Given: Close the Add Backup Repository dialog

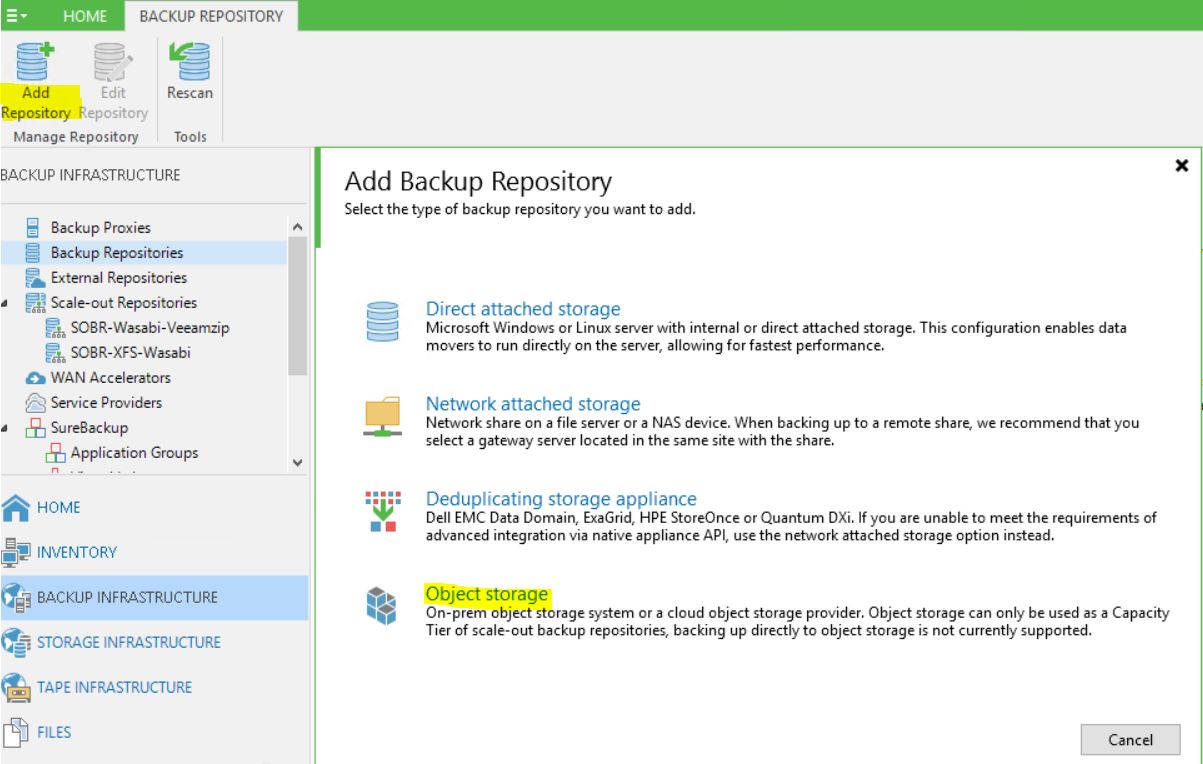Looking at the screenshot, I should pos(1181,165).
